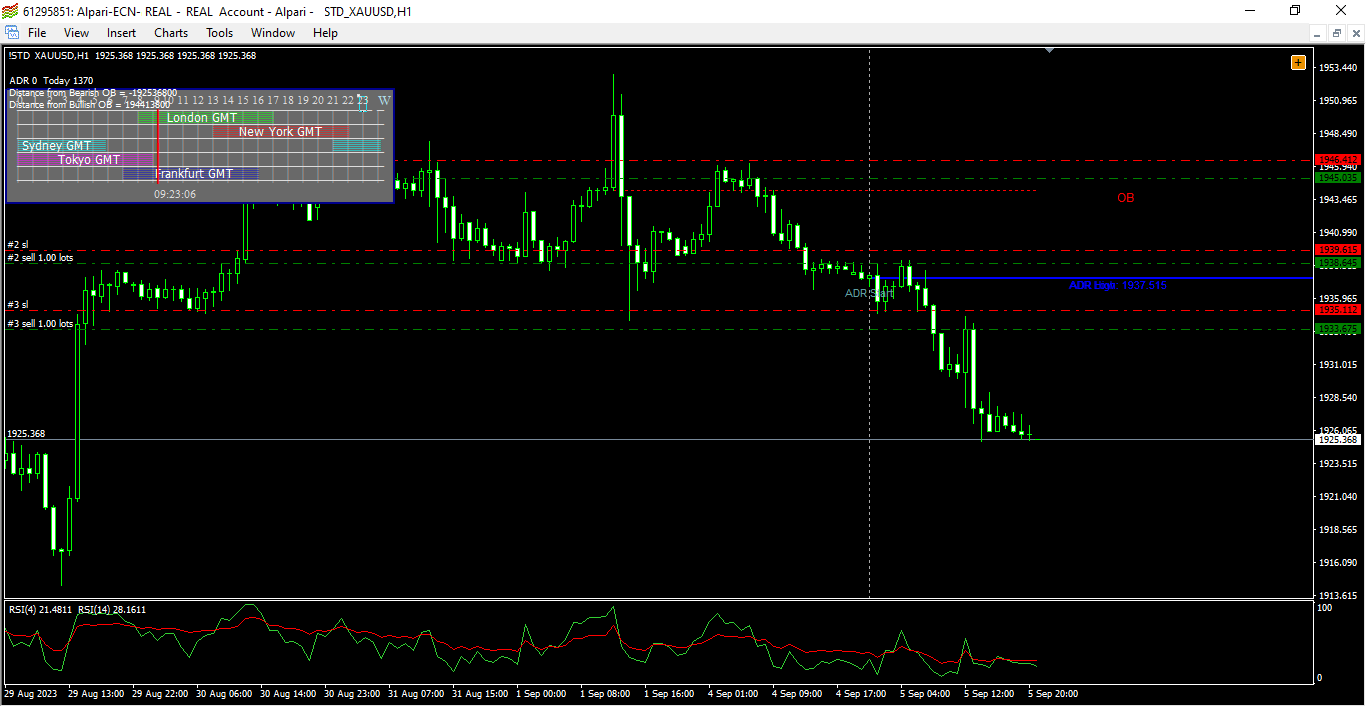The width and height of the screenshot is (1366, 706).
Task: Click the 1953.440 price scale value
Action: click(x=1338, y=67)
